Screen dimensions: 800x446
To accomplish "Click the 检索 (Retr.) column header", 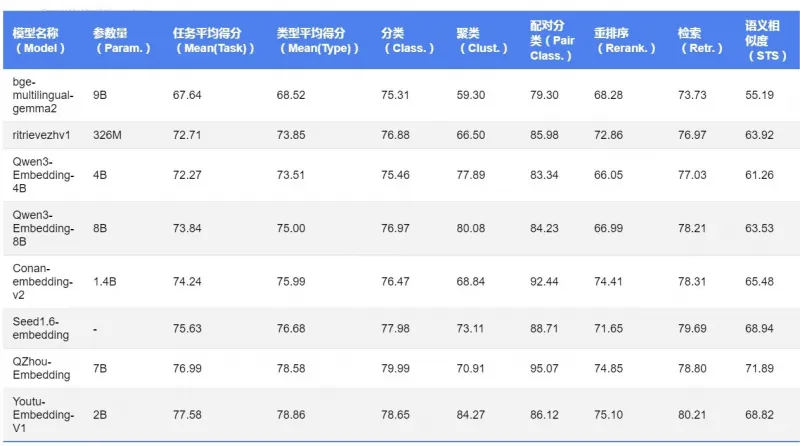I will coord(699,40).
